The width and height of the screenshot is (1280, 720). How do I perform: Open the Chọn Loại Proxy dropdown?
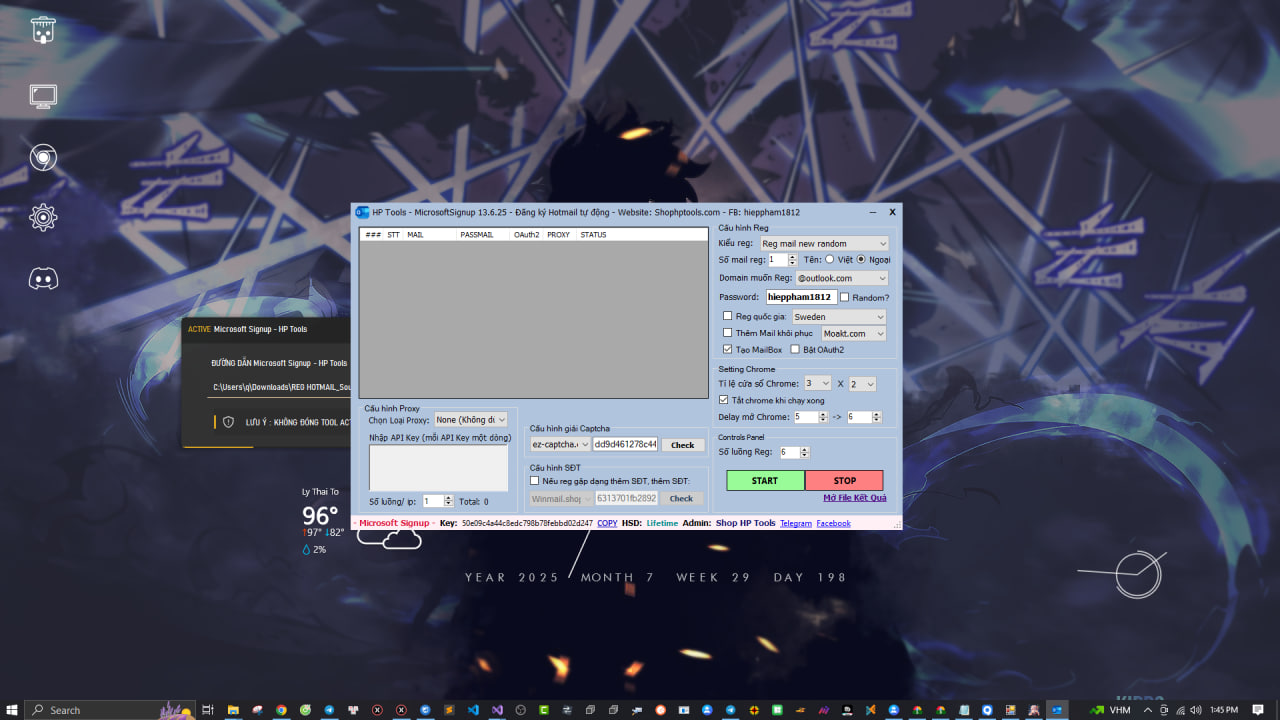(471, 420)
